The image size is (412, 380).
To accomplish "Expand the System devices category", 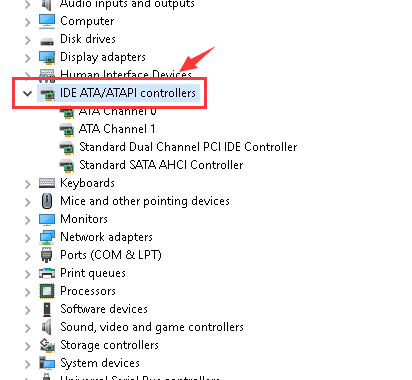I will pyautogui.click(x=28, y=364).
